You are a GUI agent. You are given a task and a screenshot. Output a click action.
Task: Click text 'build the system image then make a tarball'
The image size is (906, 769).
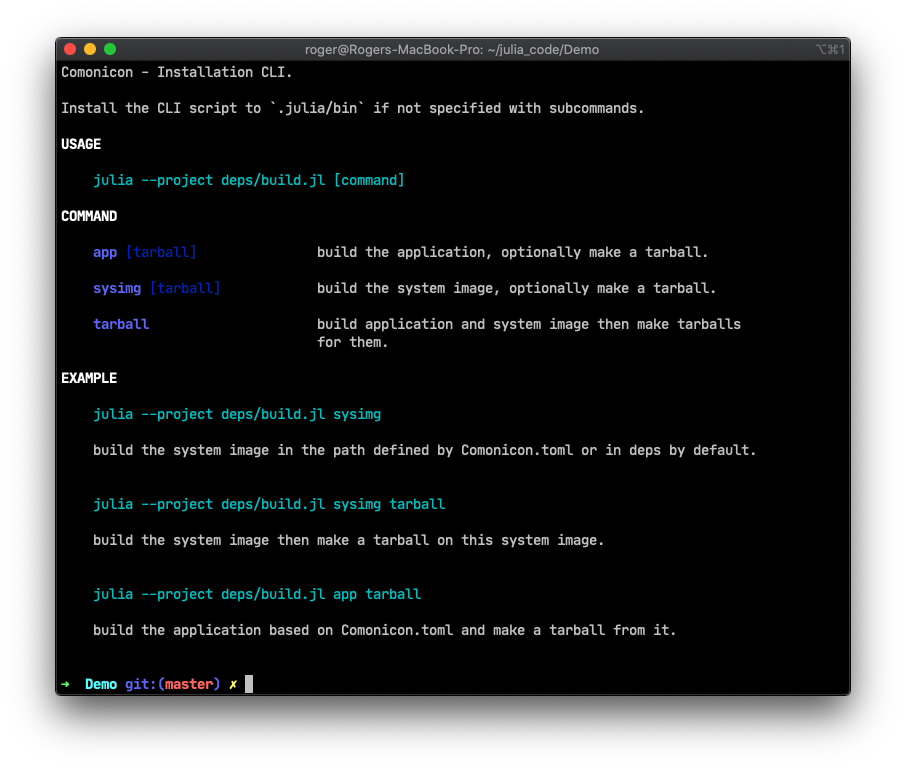(x=348, y=540)
